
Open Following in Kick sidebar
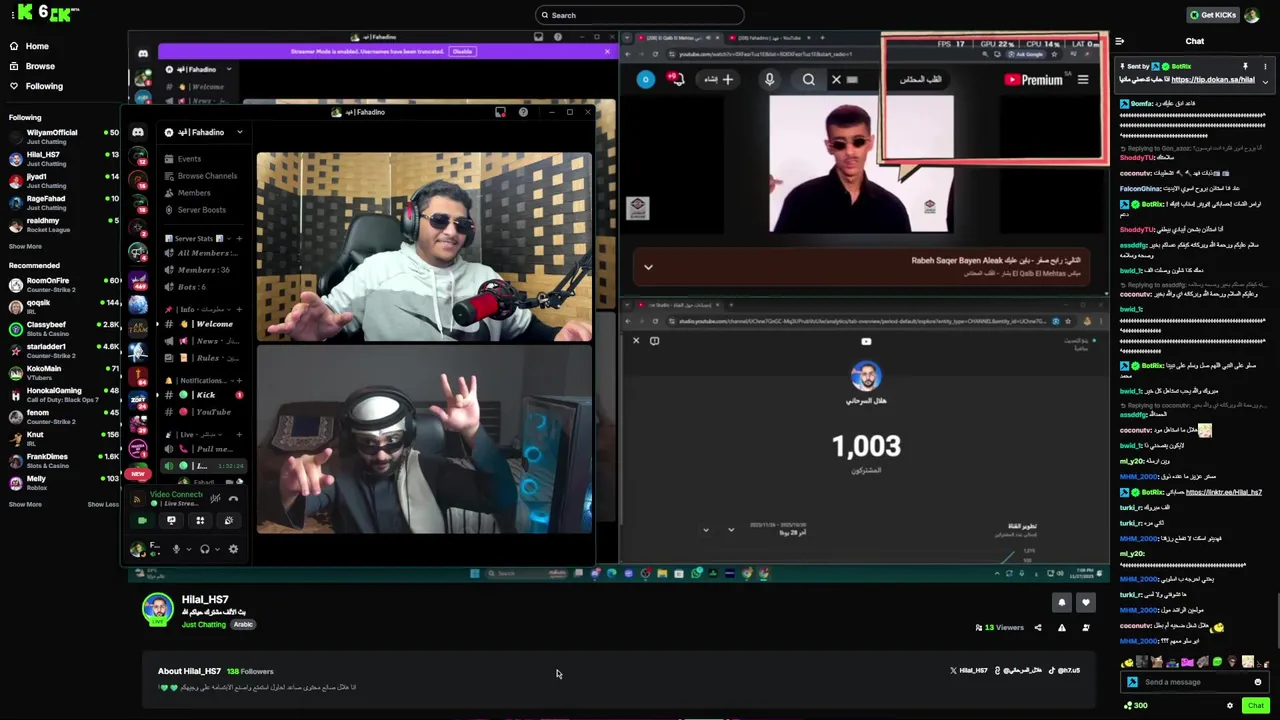(36, 86)
